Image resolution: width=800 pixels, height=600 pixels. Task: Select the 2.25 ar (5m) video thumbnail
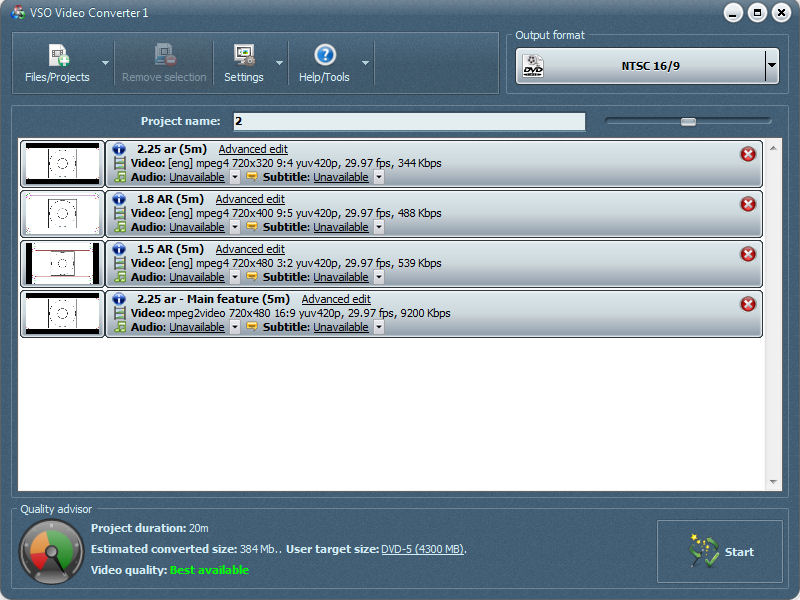coord(62,164)
